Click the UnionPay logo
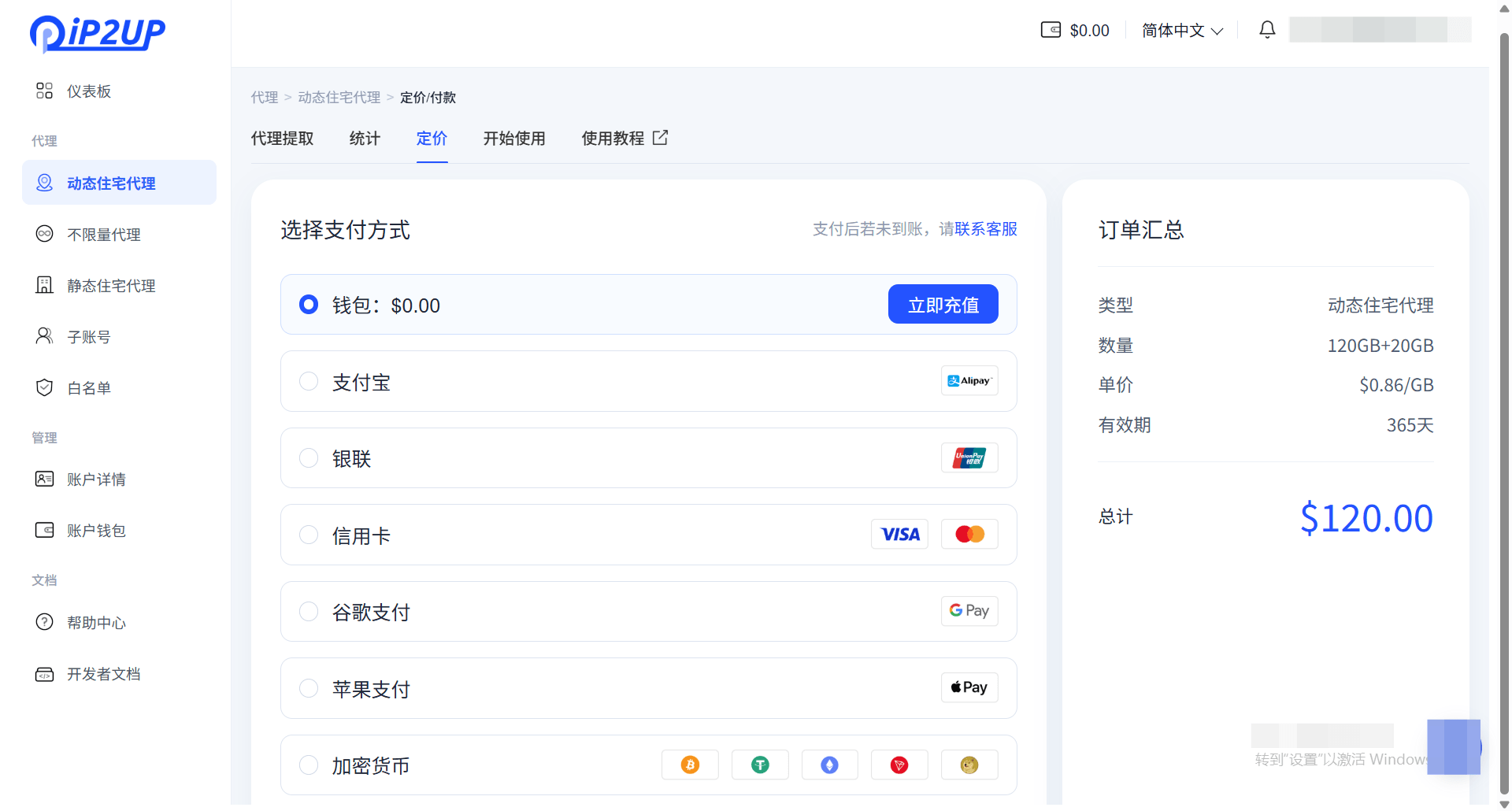The height and width of the screenshot is (811, 1512). coord(969,457)
